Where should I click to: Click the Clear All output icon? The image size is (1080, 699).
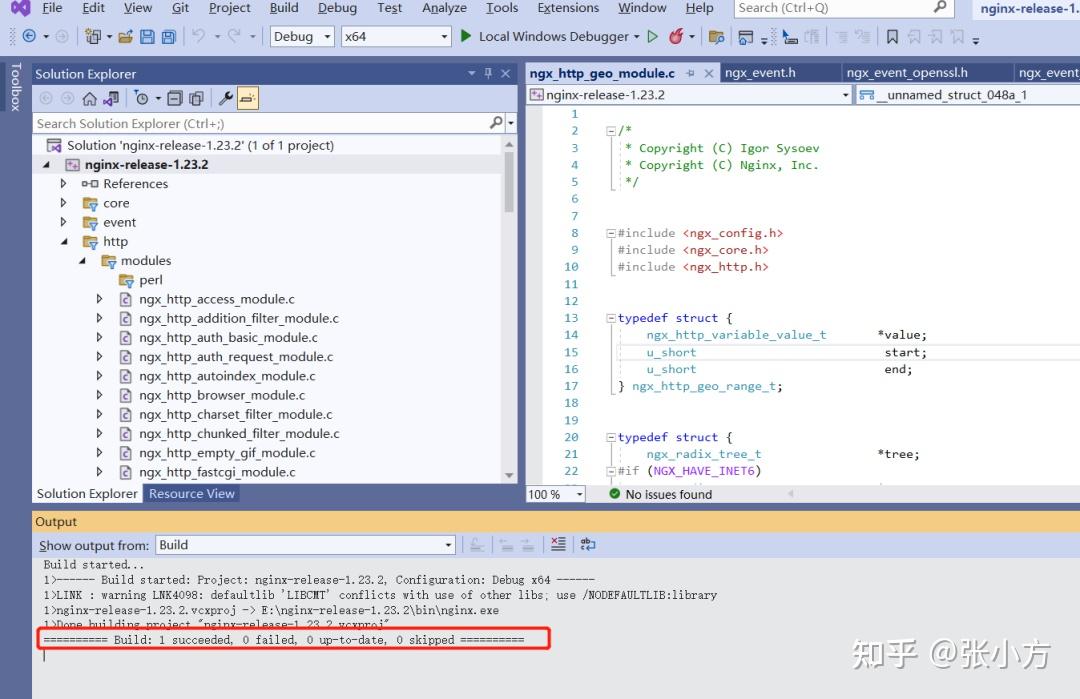[x=558, y=544]
